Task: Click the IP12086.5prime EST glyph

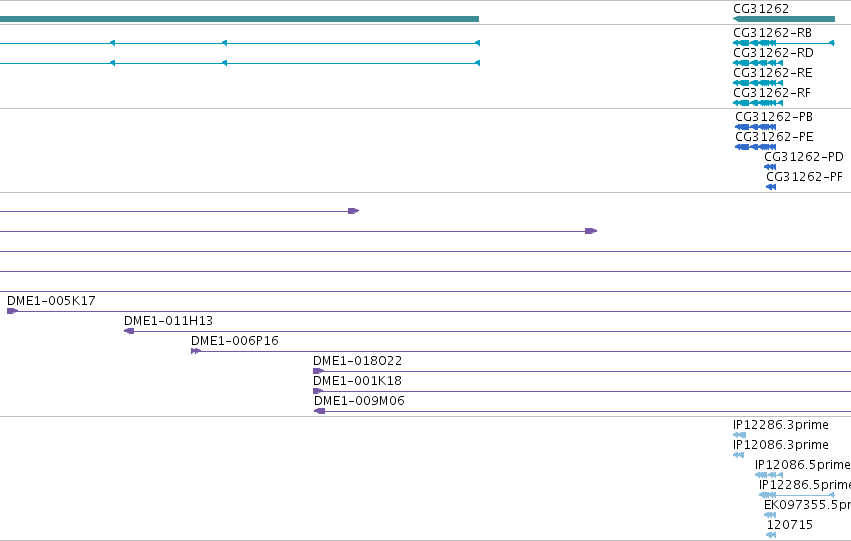Action: point(769,475)
